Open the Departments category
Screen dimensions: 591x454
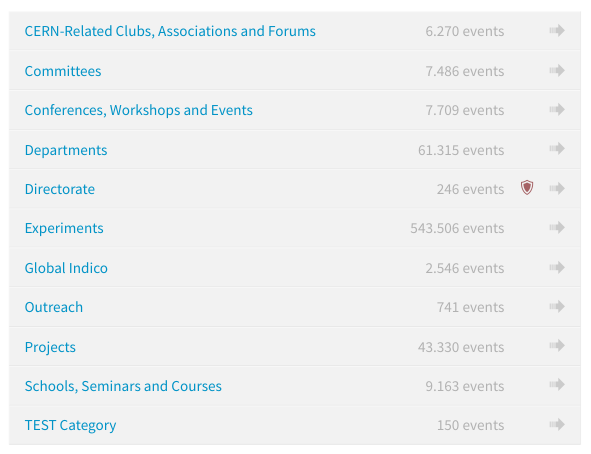click(66, 150)
